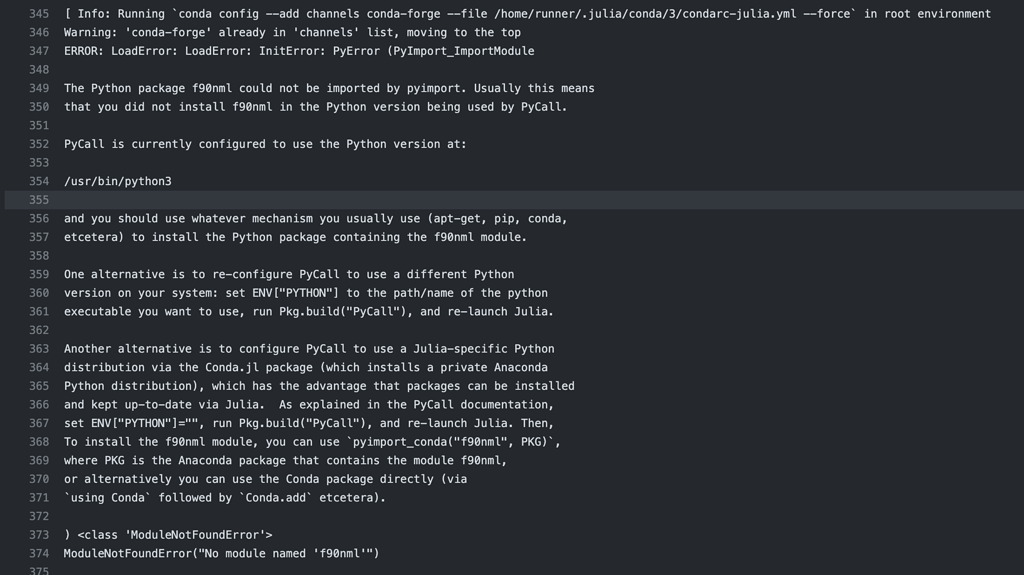
Task: Click the <class 'ModuleNotFoundError'> line
Action: (x=168, y=535)
